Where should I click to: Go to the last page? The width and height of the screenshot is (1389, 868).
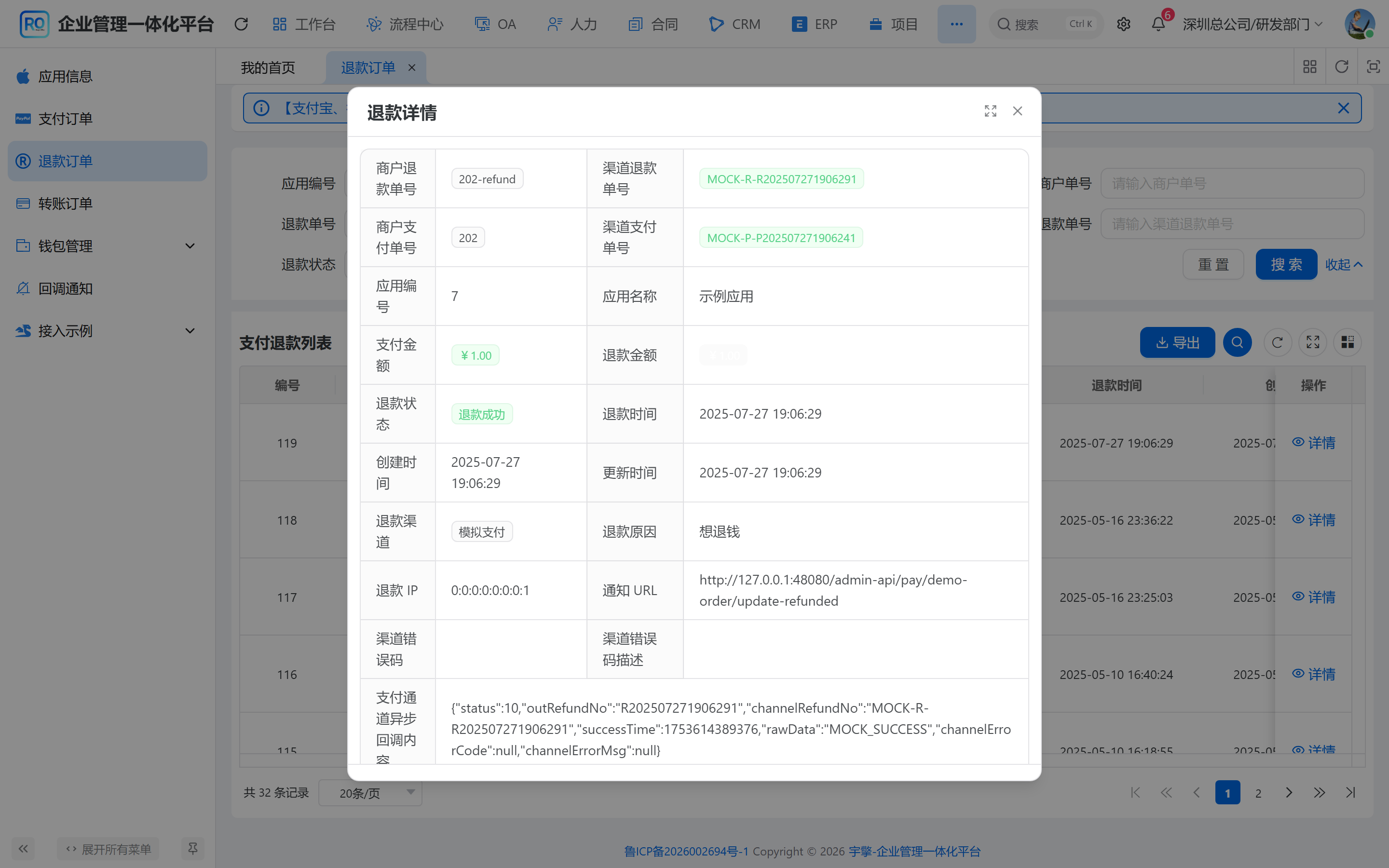tap(1350, 793)
